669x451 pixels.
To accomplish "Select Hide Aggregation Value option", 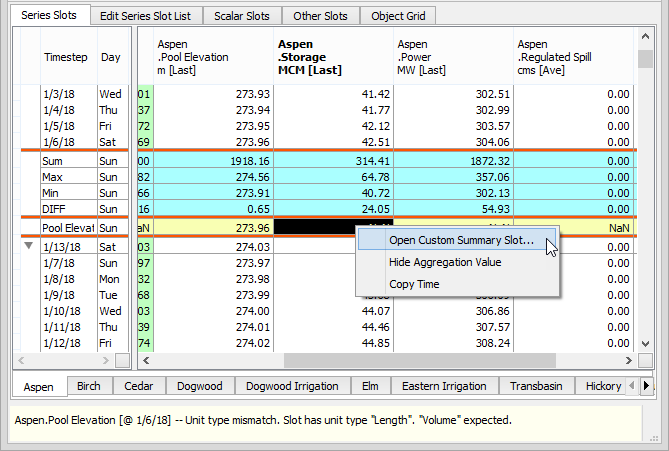I will tap(444, 262).
